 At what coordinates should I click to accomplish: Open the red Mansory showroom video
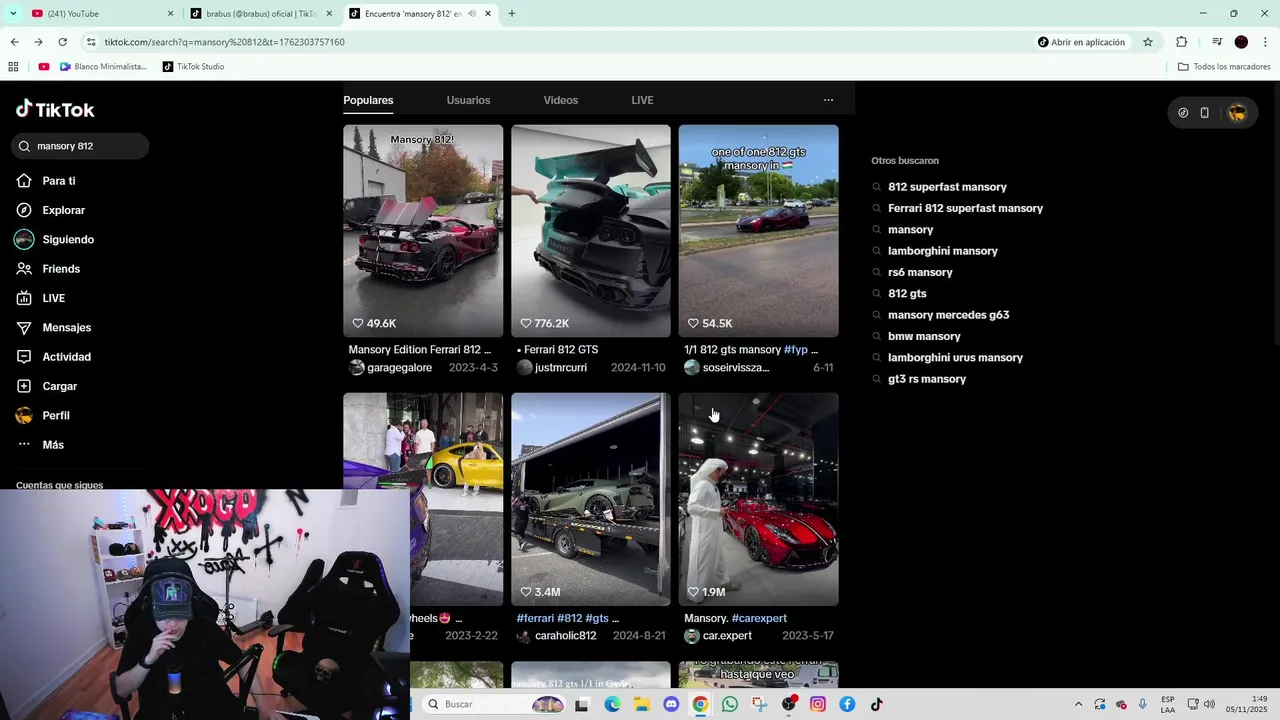[x=759, y=499]
